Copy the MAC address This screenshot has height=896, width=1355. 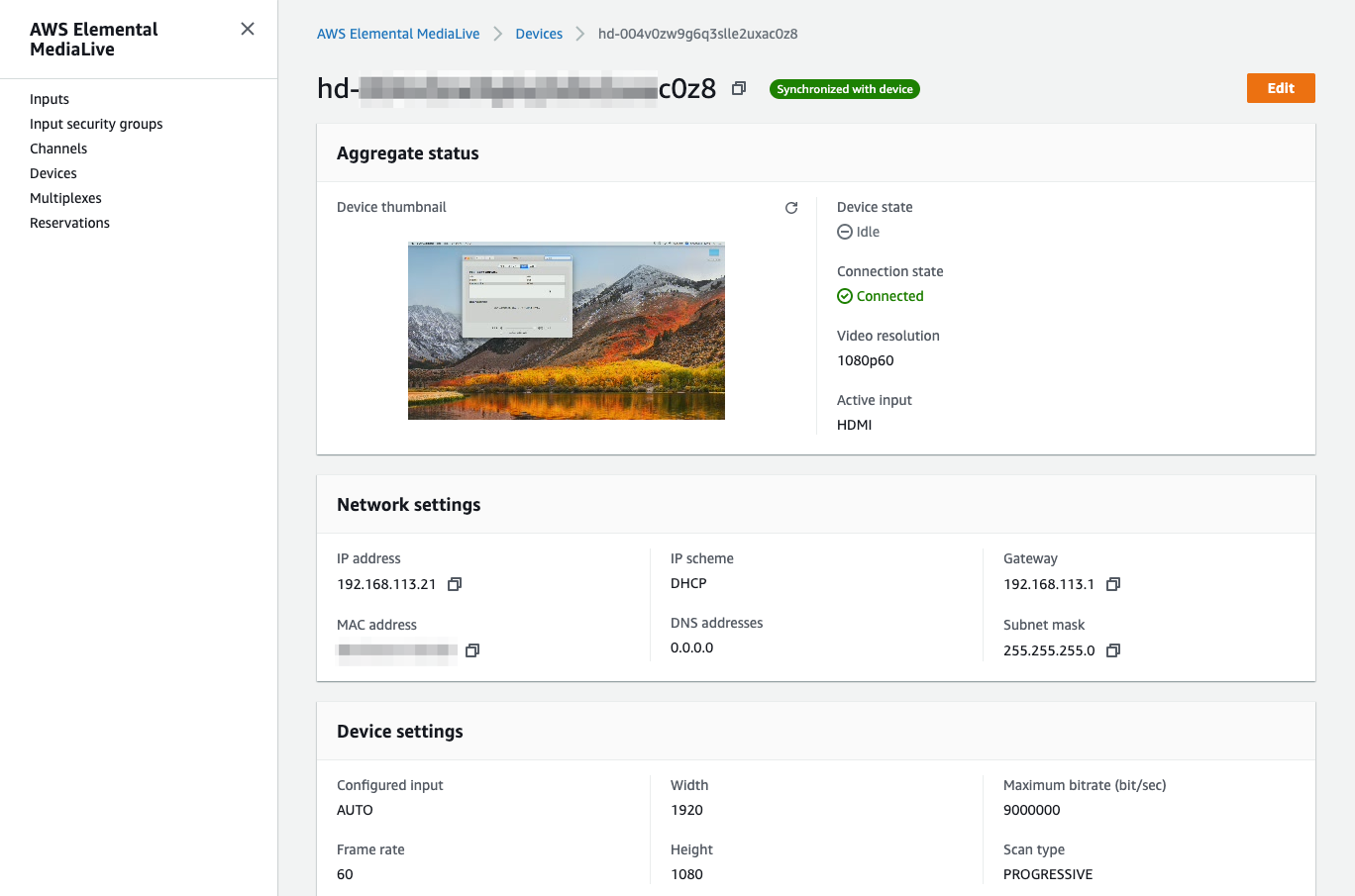[x=472, y=650]
